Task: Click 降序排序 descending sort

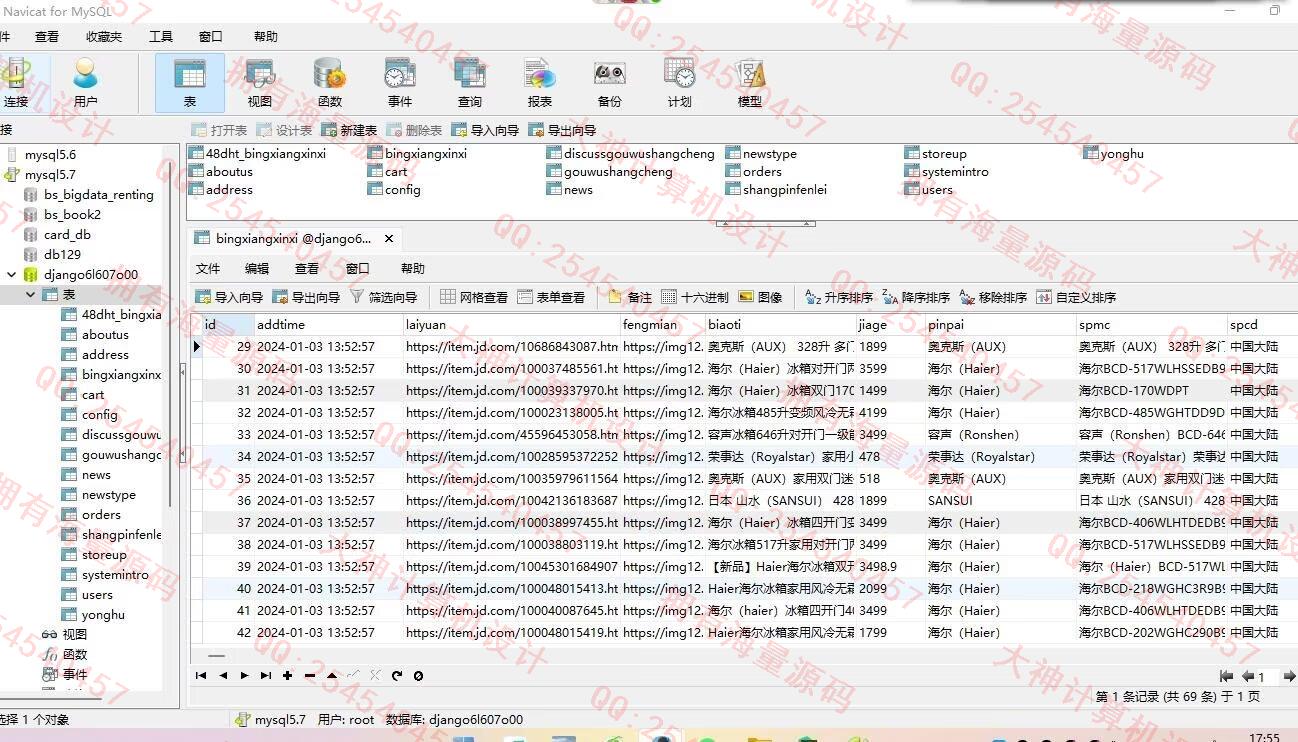Action: [916, 297]
